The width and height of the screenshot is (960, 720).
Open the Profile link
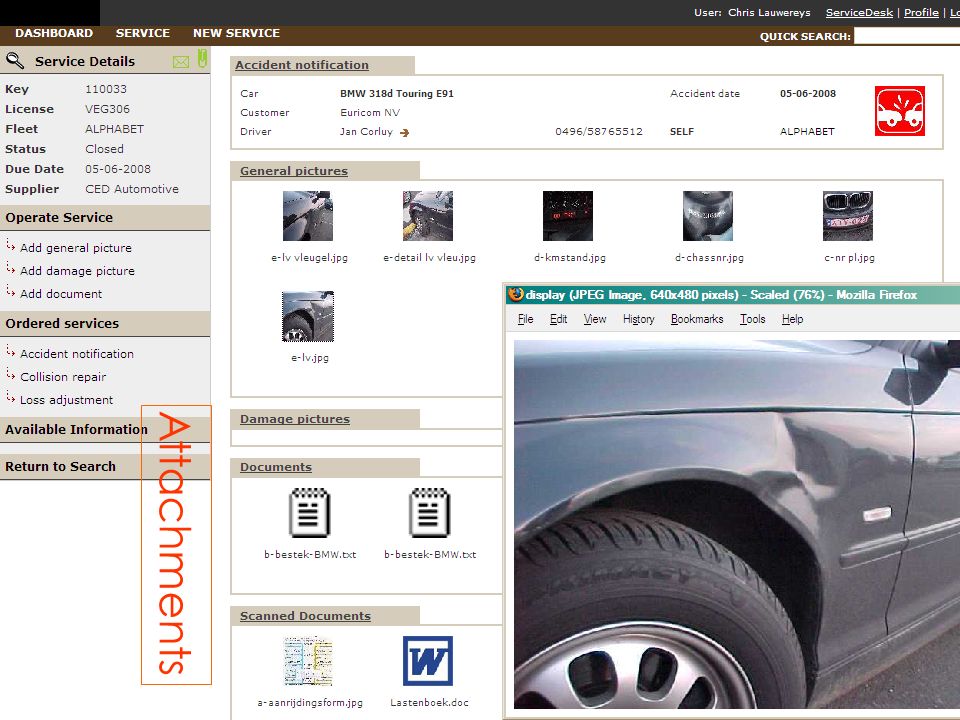pyautogui.click(x=921, y=12)
